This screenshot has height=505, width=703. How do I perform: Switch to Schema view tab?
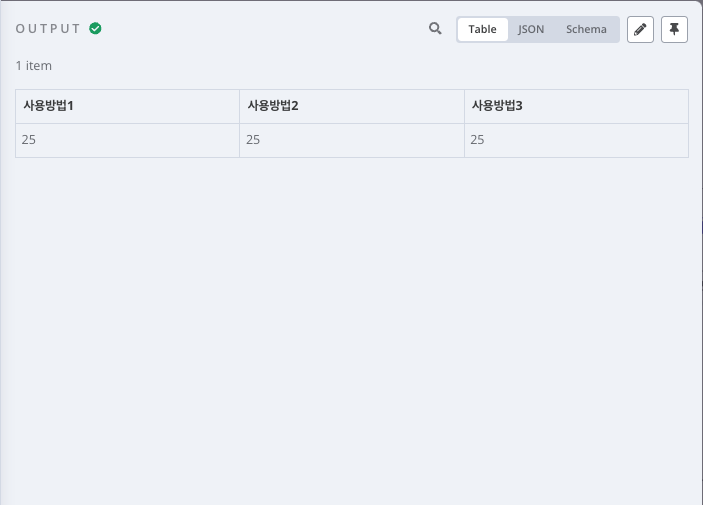point(586,30)
